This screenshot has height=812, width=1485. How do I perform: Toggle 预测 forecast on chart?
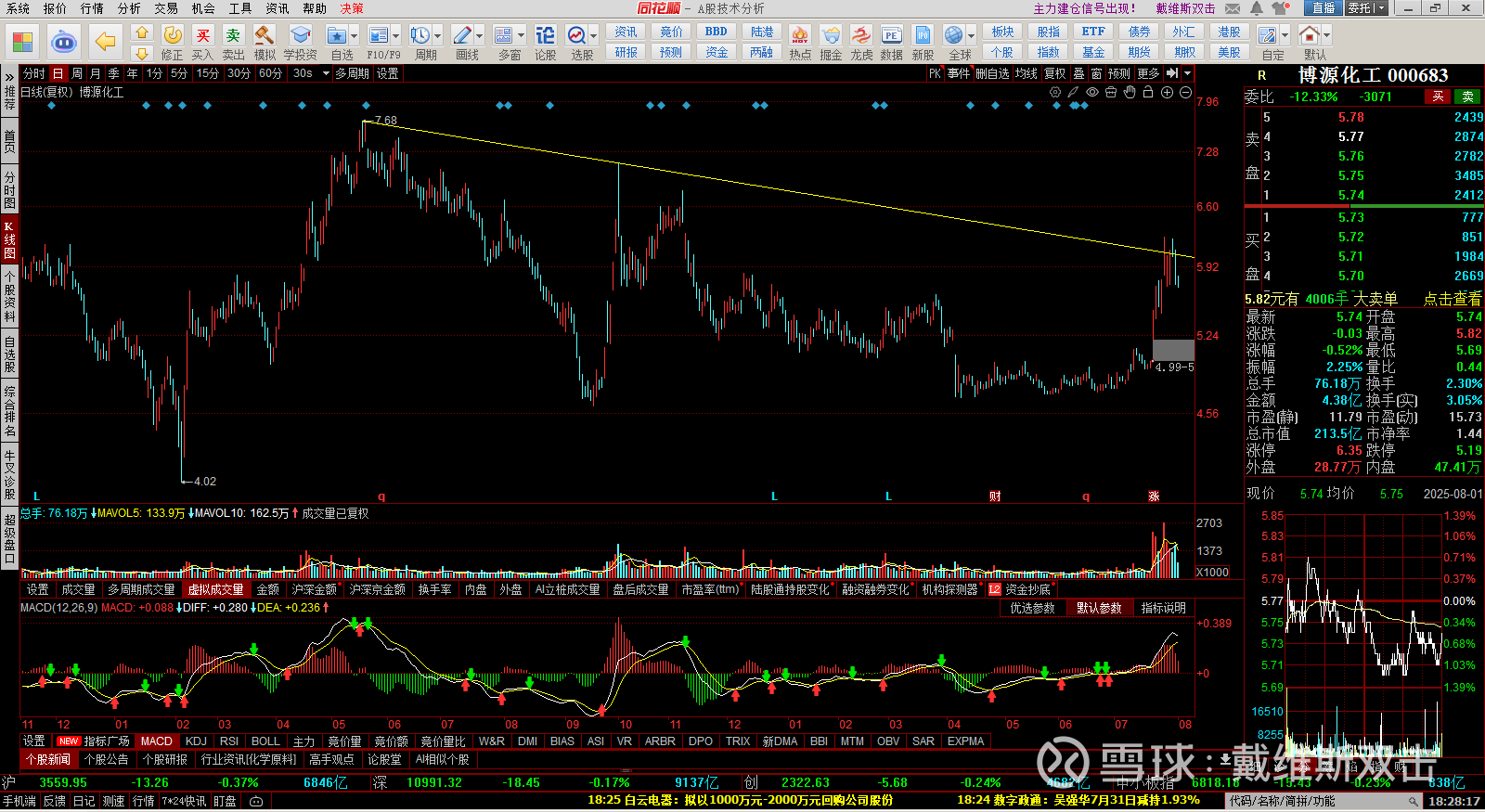click(x=1119, y=73)
